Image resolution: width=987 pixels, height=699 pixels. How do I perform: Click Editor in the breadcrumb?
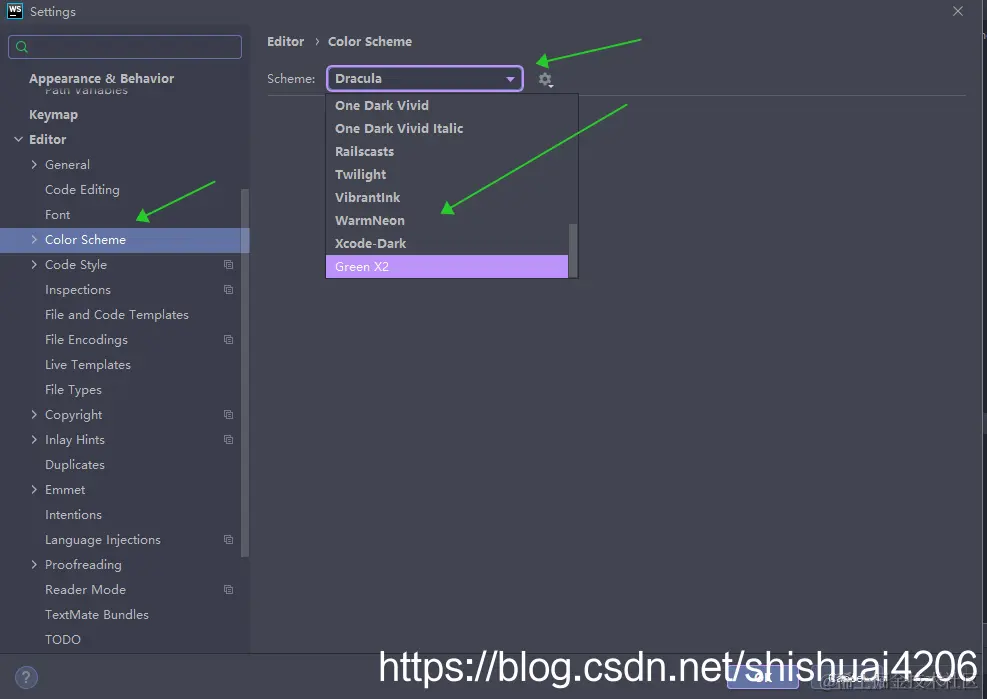tap(286, 42)
